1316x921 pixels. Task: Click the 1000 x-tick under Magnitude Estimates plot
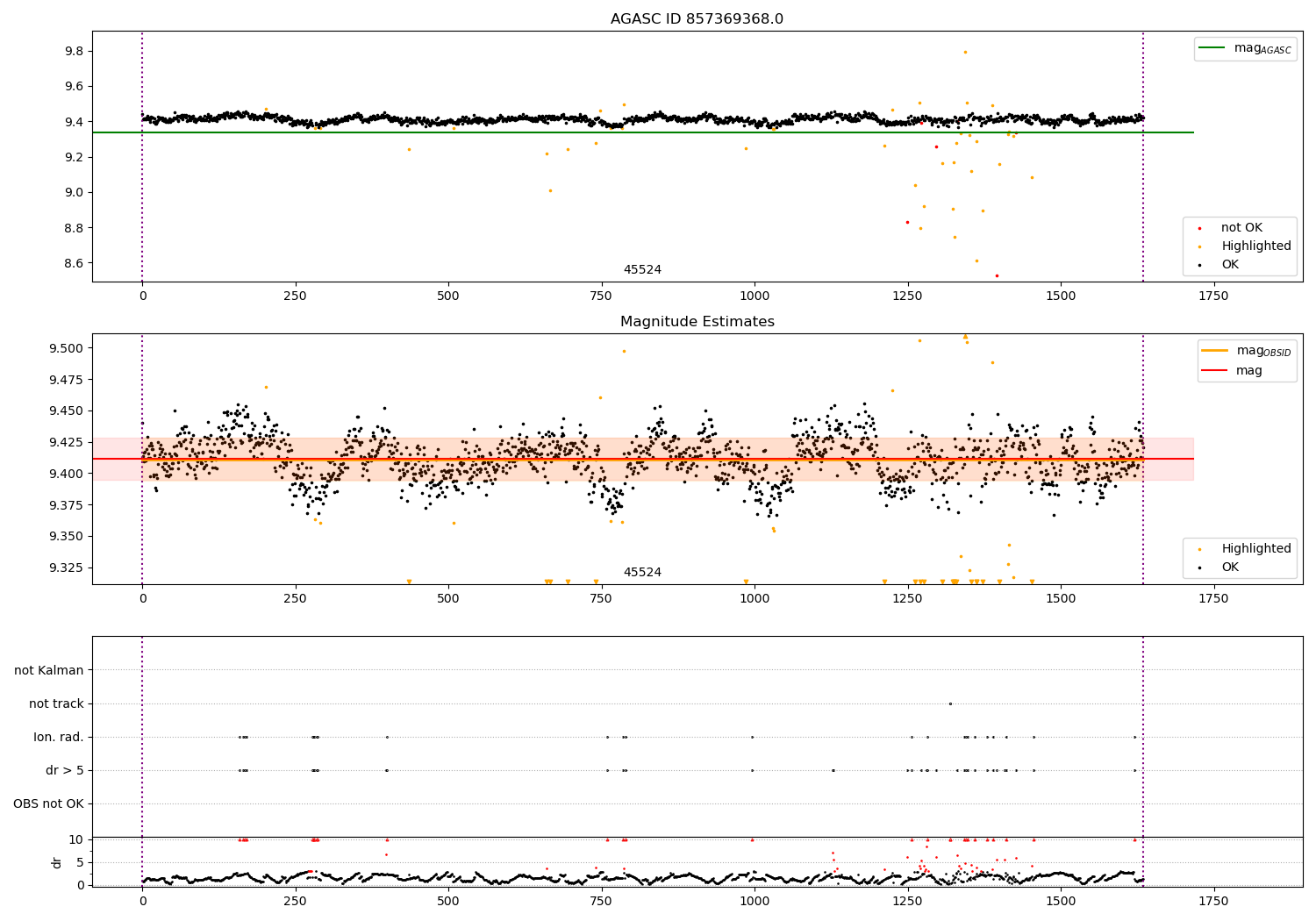pyautogui.click(x=755, y=599)
